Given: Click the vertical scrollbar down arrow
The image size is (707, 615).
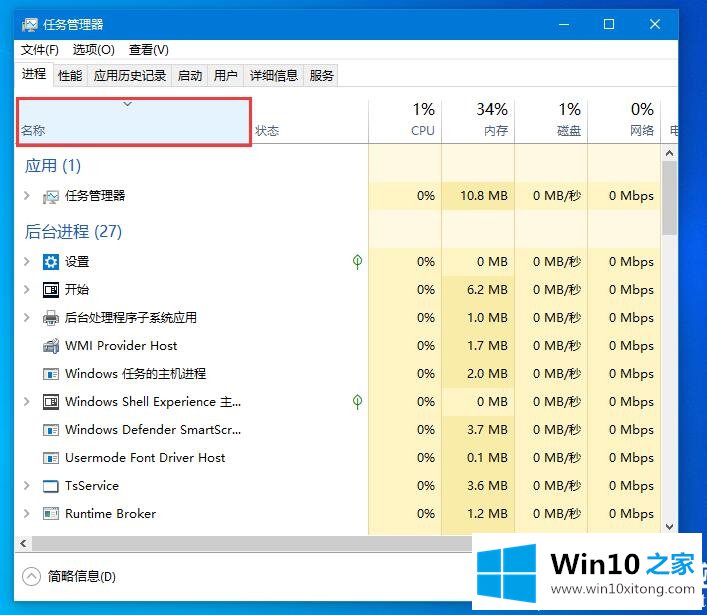Looking at the screenshot, I should click(670, 527).
